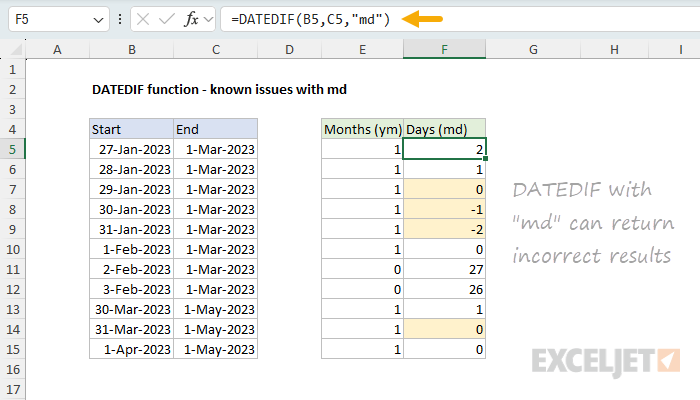Select Months cell 0 in row 11
Screen dimensions: 700x400
click(362, 269)
